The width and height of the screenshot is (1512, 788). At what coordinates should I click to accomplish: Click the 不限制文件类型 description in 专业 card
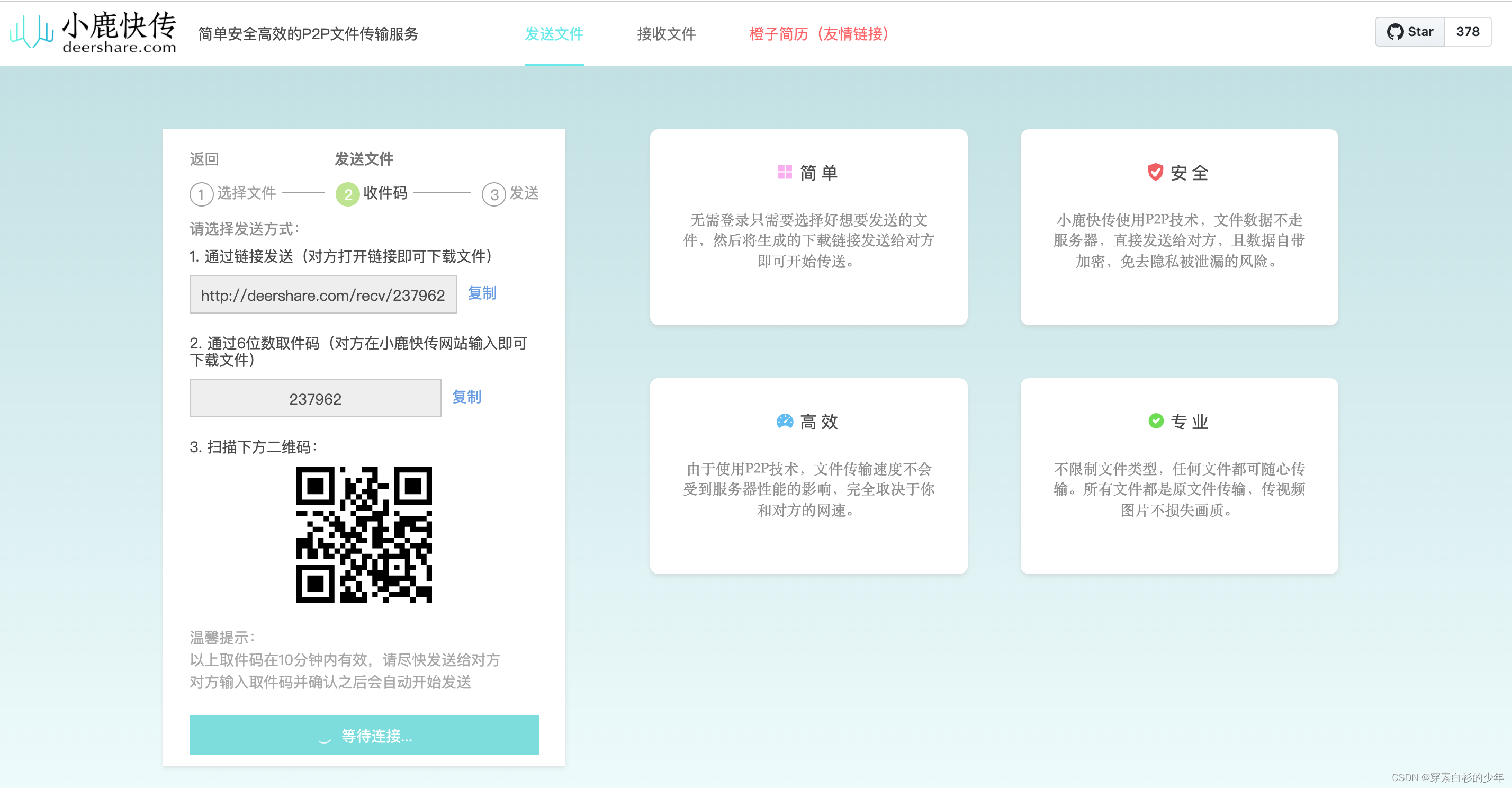(x=1179, y=490)
